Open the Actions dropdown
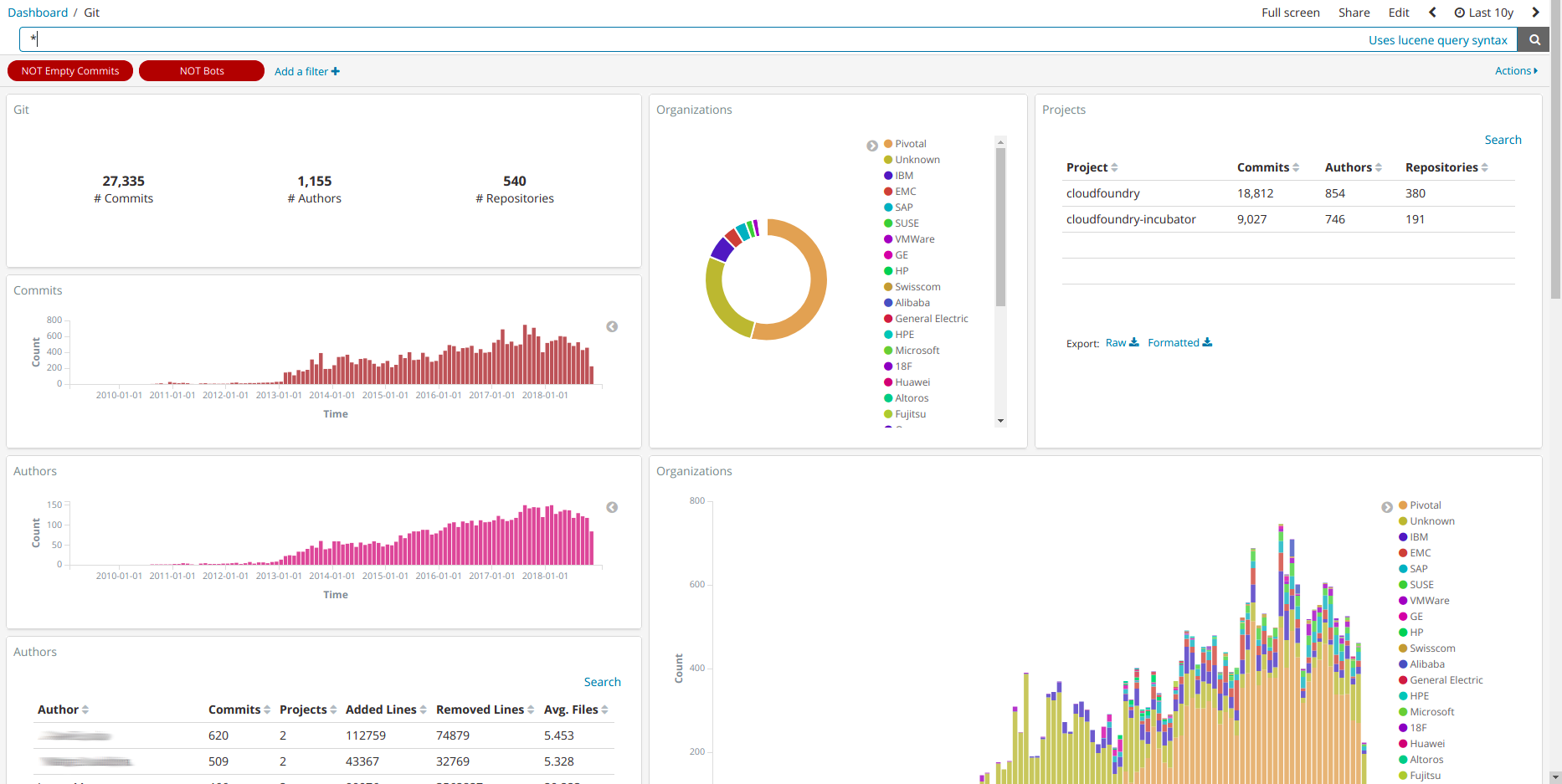 [1516, 71]
